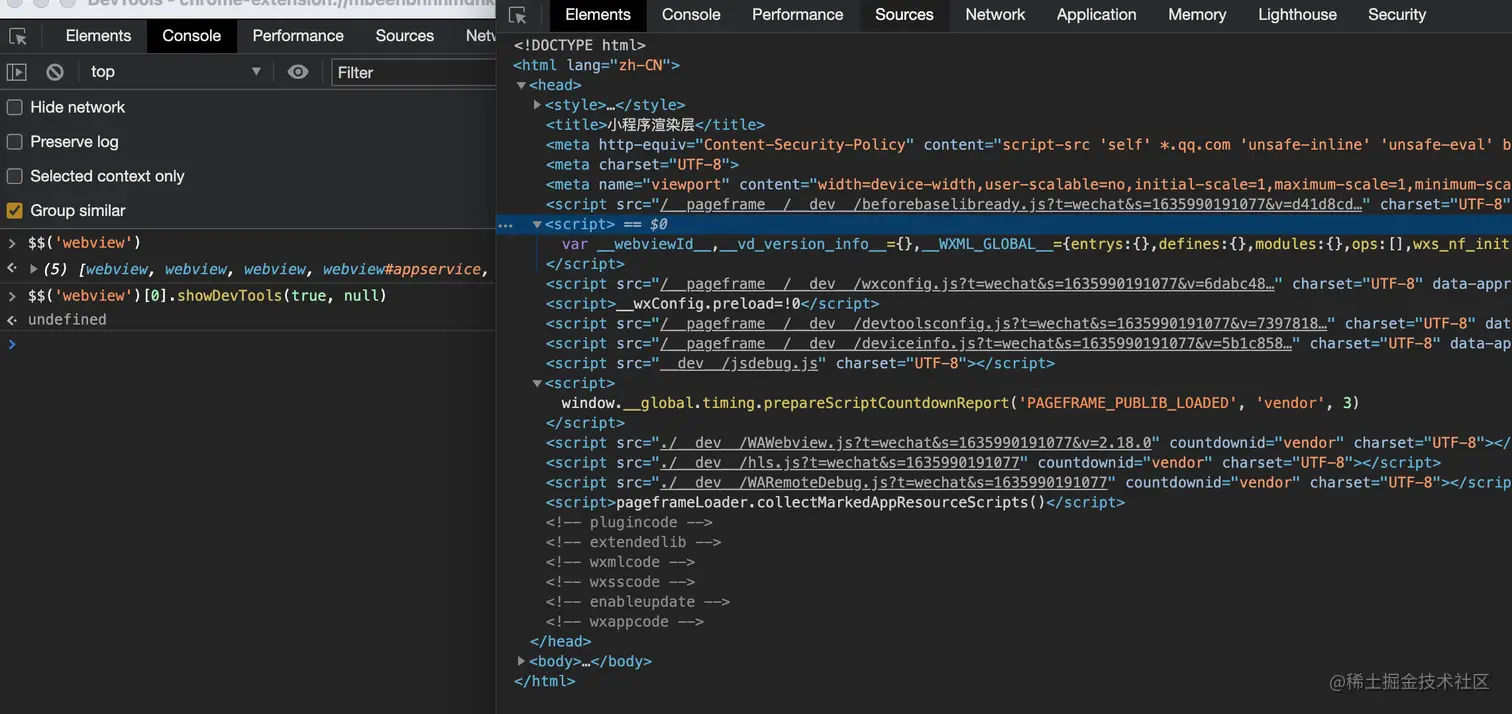Click inspect element icon in right DevTools window
The image size is (1512, 714).
click(517, 15)
